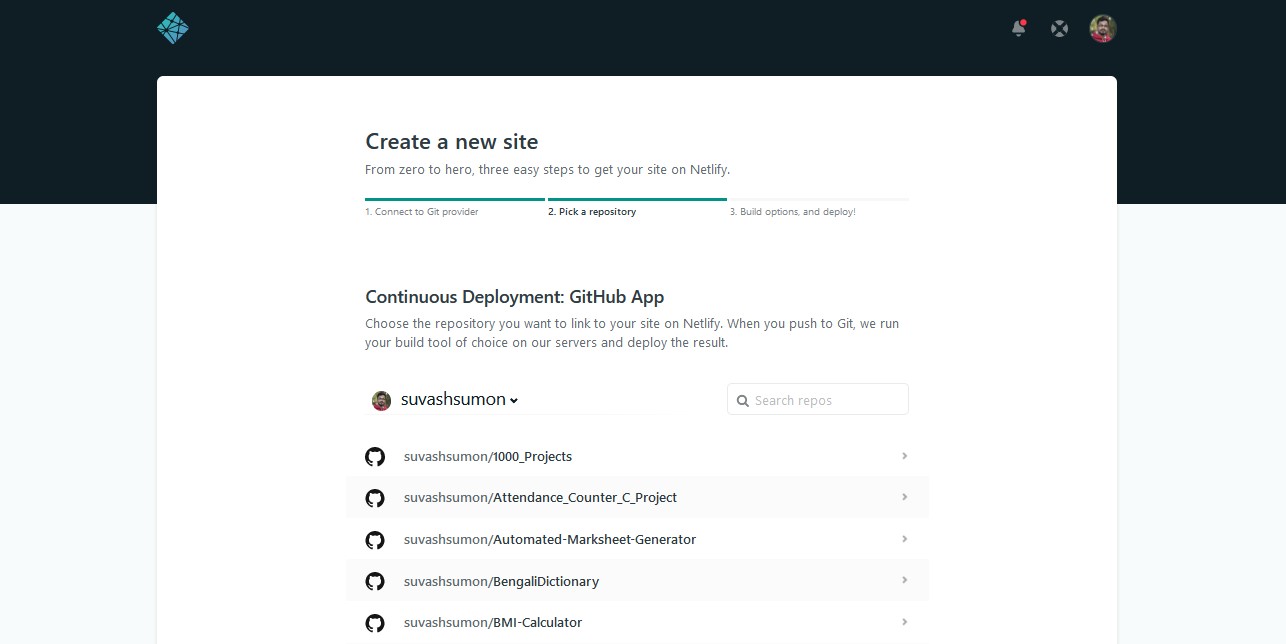1286x644 pixels.
Task: Click GitHub icon beside Attendance_Counter_C_Project
Action: click(x=375, y=498)
